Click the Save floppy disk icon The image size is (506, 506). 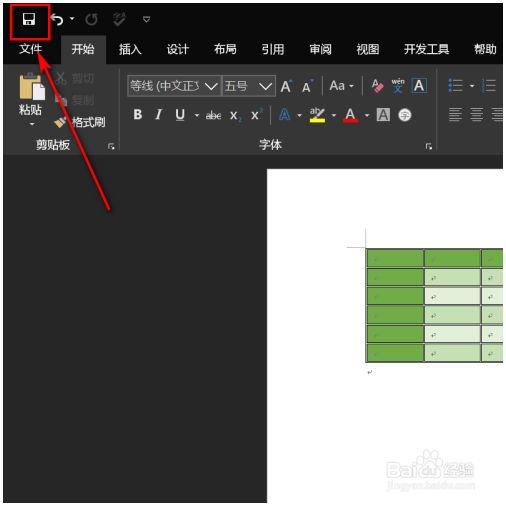(x=29, y=19)
